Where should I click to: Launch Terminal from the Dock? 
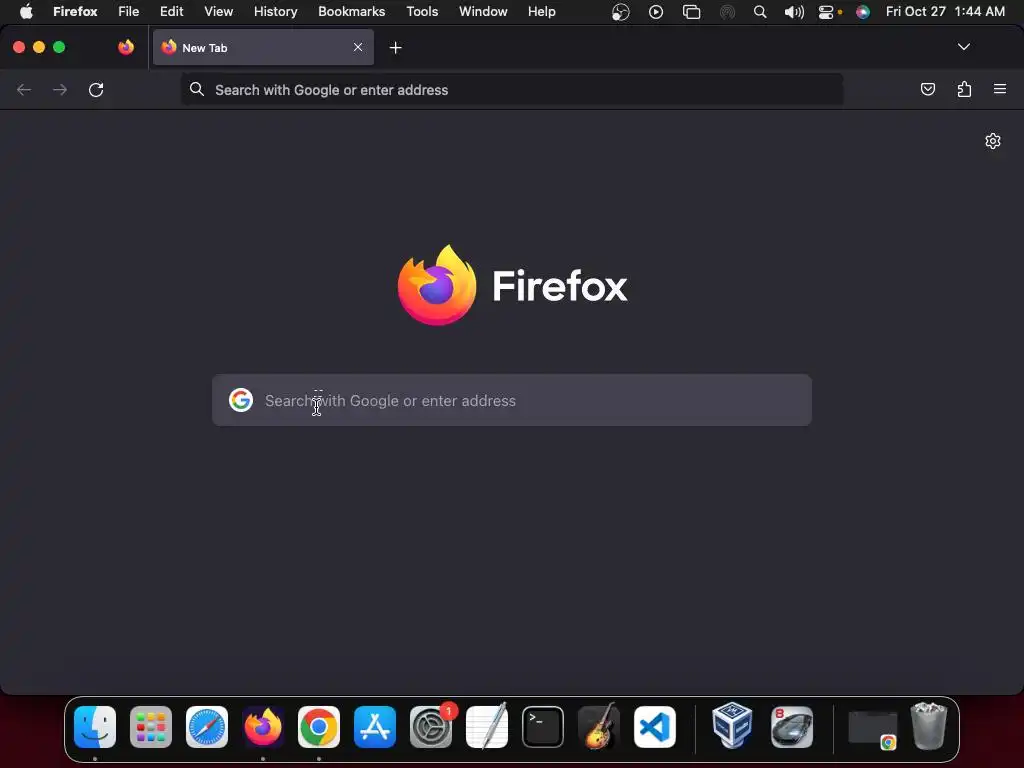point(543,727)
